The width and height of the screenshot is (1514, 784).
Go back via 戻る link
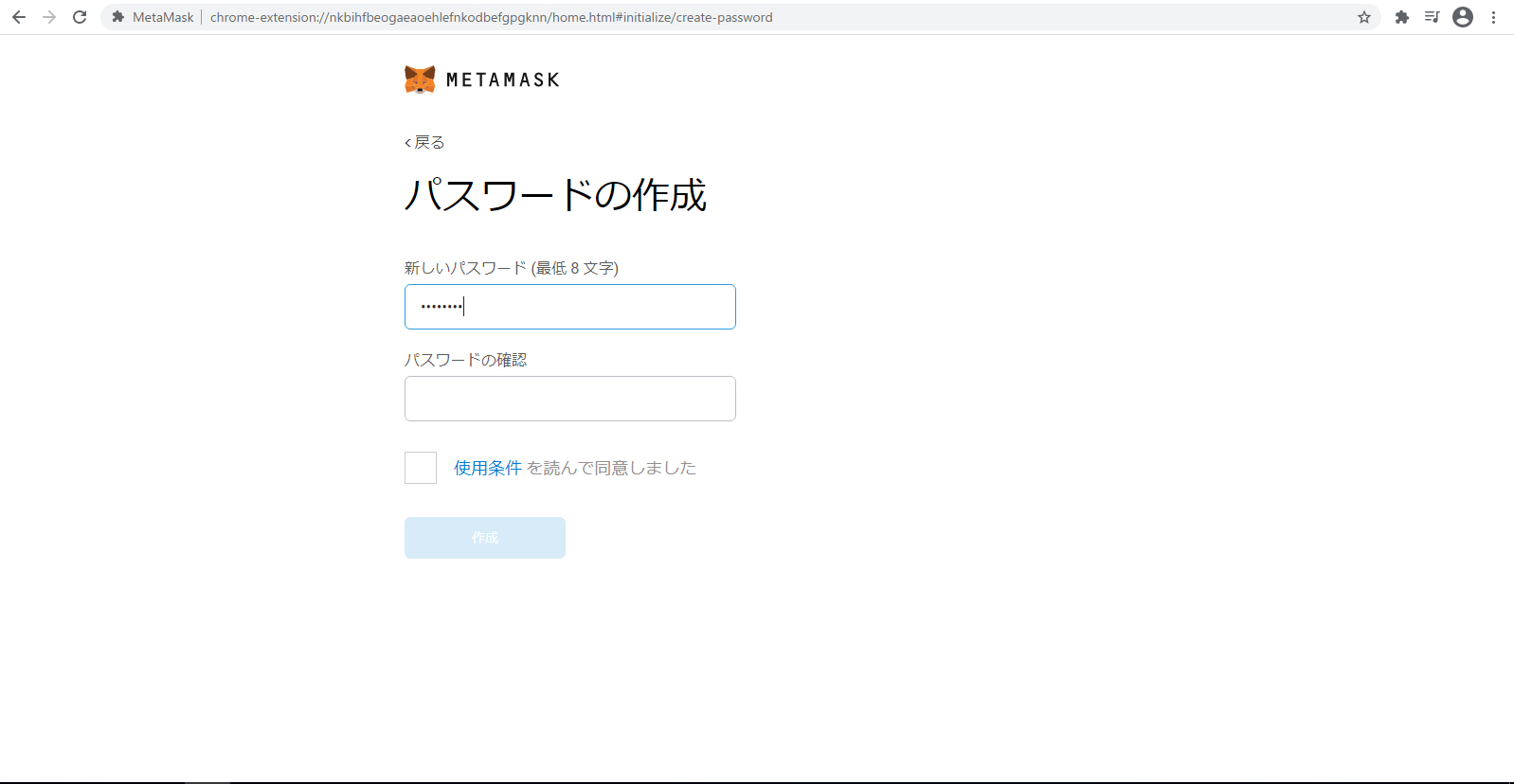pyautogui.click(x=424, y=142)
